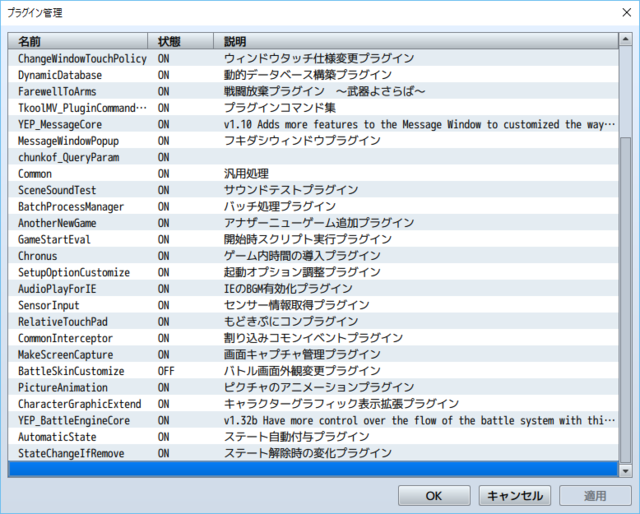Select the BatchProcessManager plugin row

pos(313,207)
